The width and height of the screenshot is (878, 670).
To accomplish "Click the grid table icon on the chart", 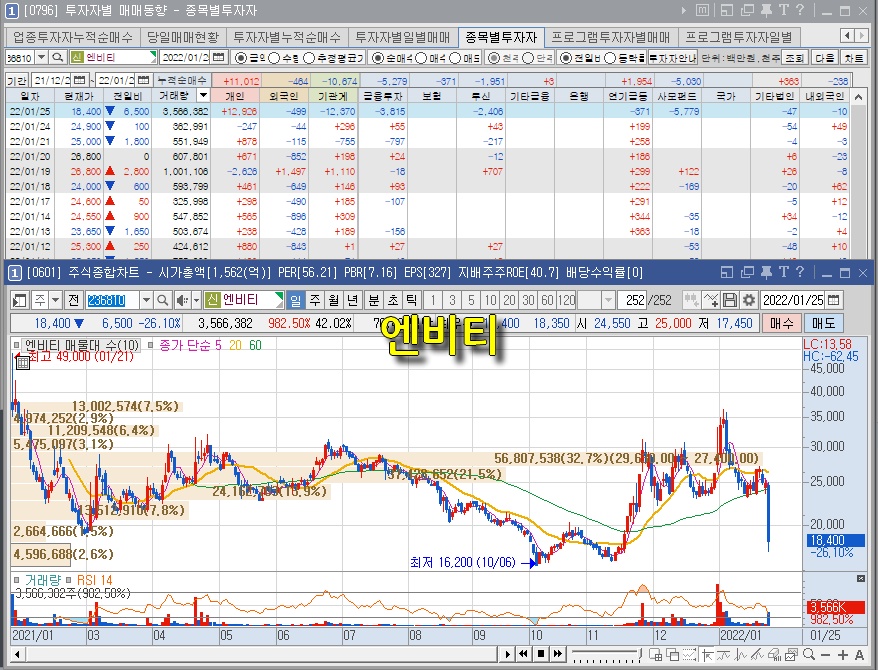I will click(22, 363).
